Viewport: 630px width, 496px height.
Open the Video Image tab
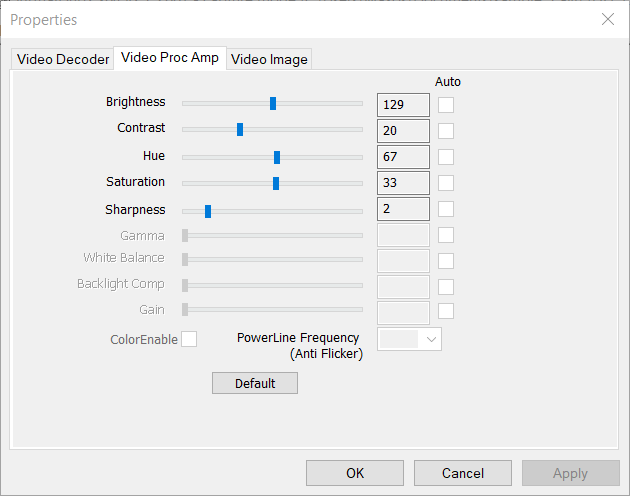(x=269, y=59)
